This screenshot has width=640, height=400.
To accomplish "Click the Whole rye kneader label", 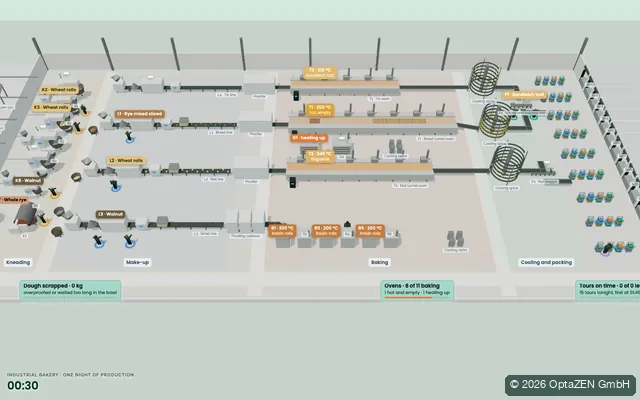I will [14, 200].
